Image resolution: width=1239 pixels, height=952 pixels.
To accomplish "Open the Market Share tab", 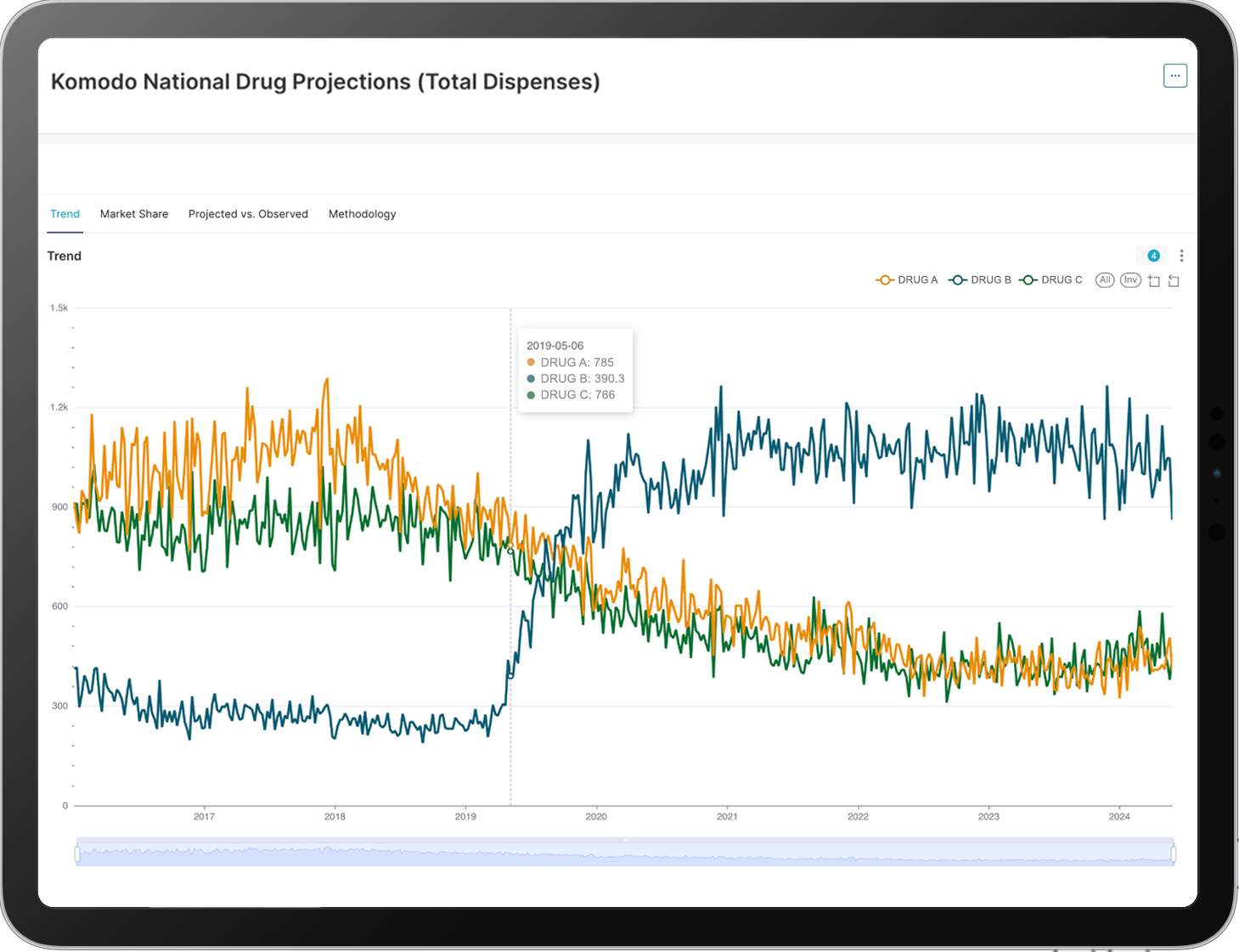I will (x=134, y=214).
